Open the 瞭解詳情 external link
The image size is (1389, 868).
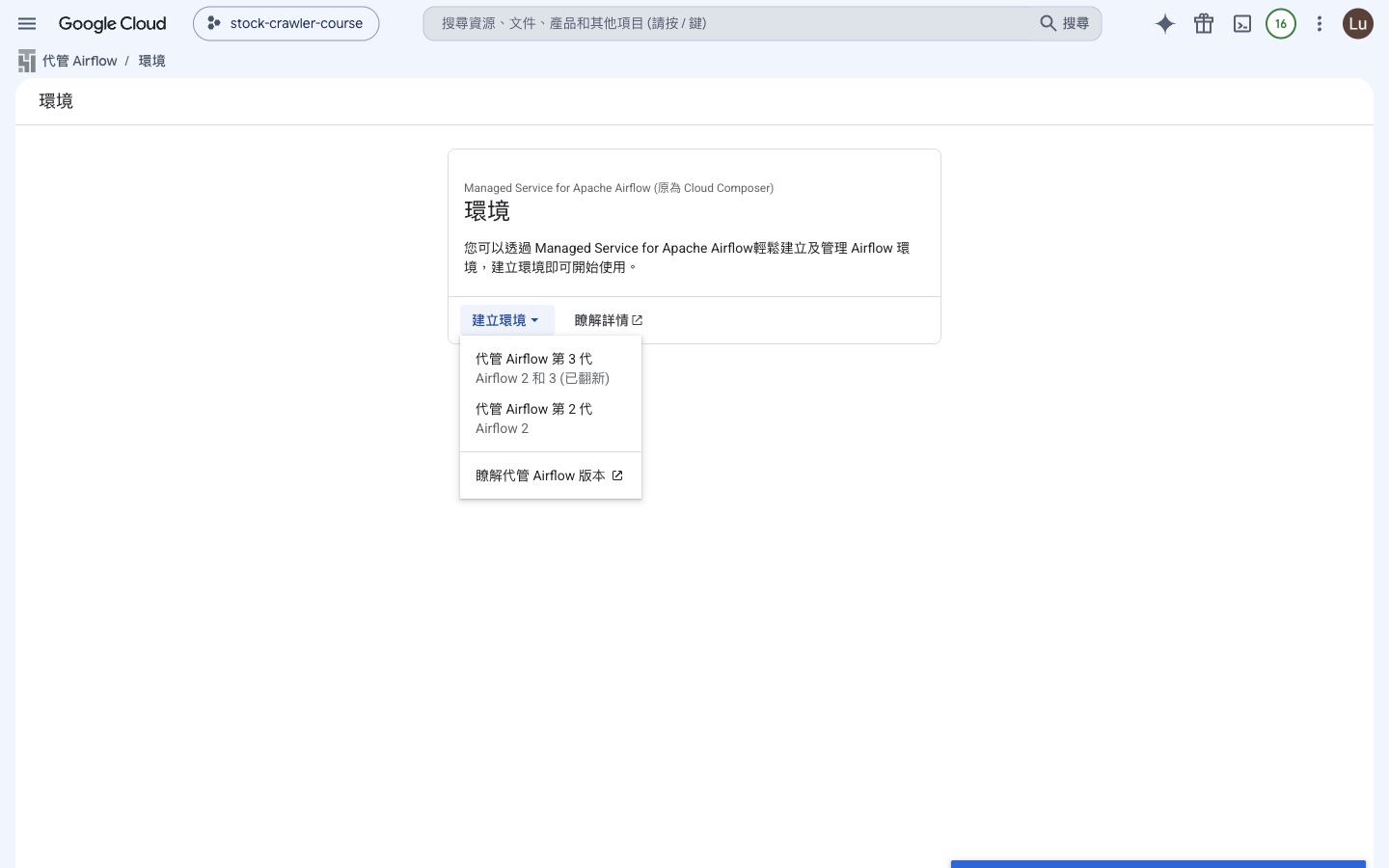609,320
